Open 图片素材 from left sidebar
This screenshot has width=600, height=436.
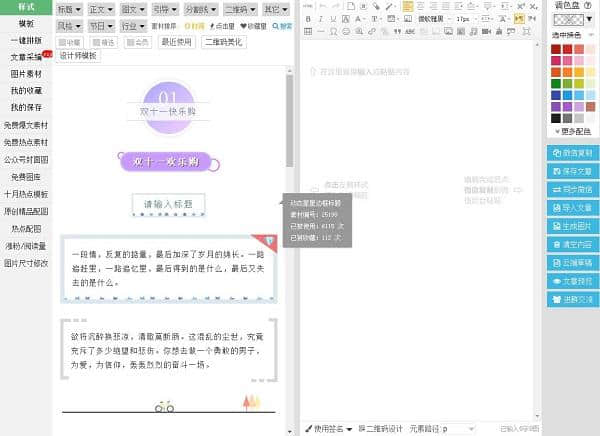(x=25, y=74)
